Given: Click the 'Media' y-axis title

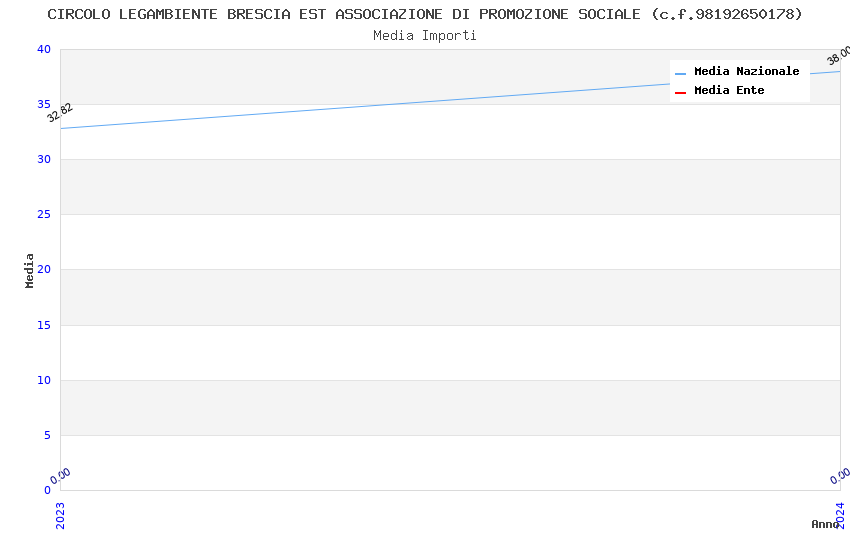Looking at the screenshot, I should click(x=29, y=270).
